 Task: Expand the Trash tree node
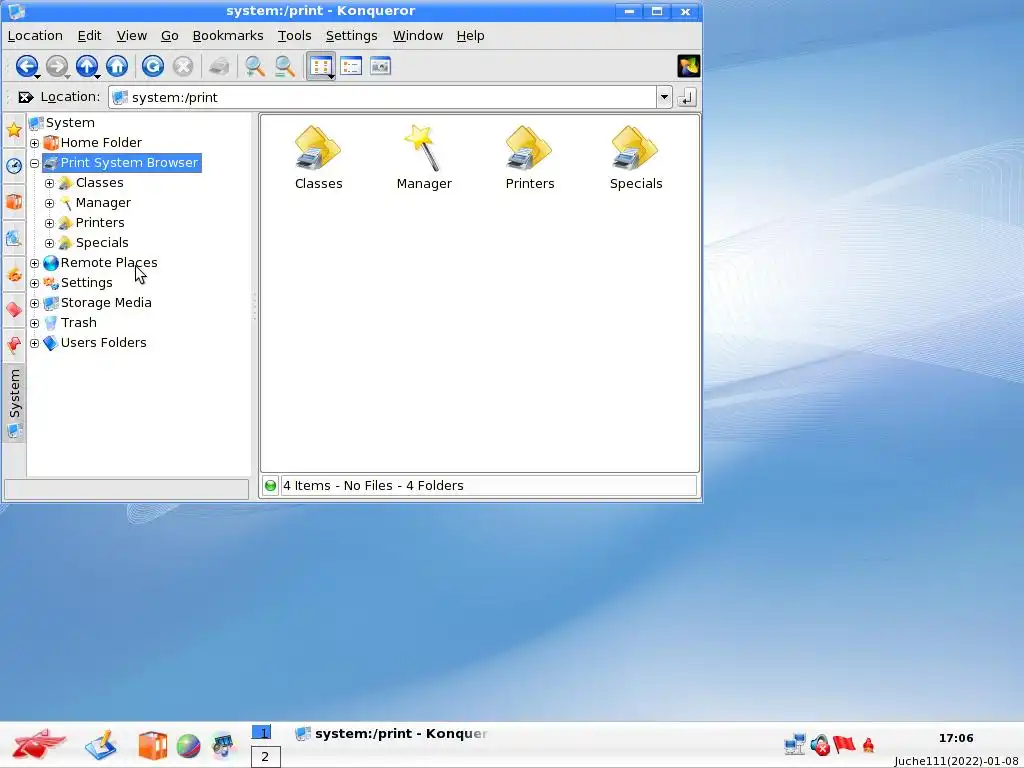(35, 323)
